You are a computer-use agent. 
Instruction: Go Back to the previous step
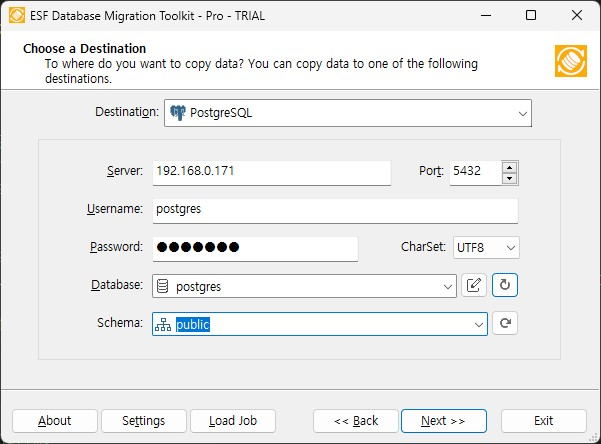coord(356,421)
